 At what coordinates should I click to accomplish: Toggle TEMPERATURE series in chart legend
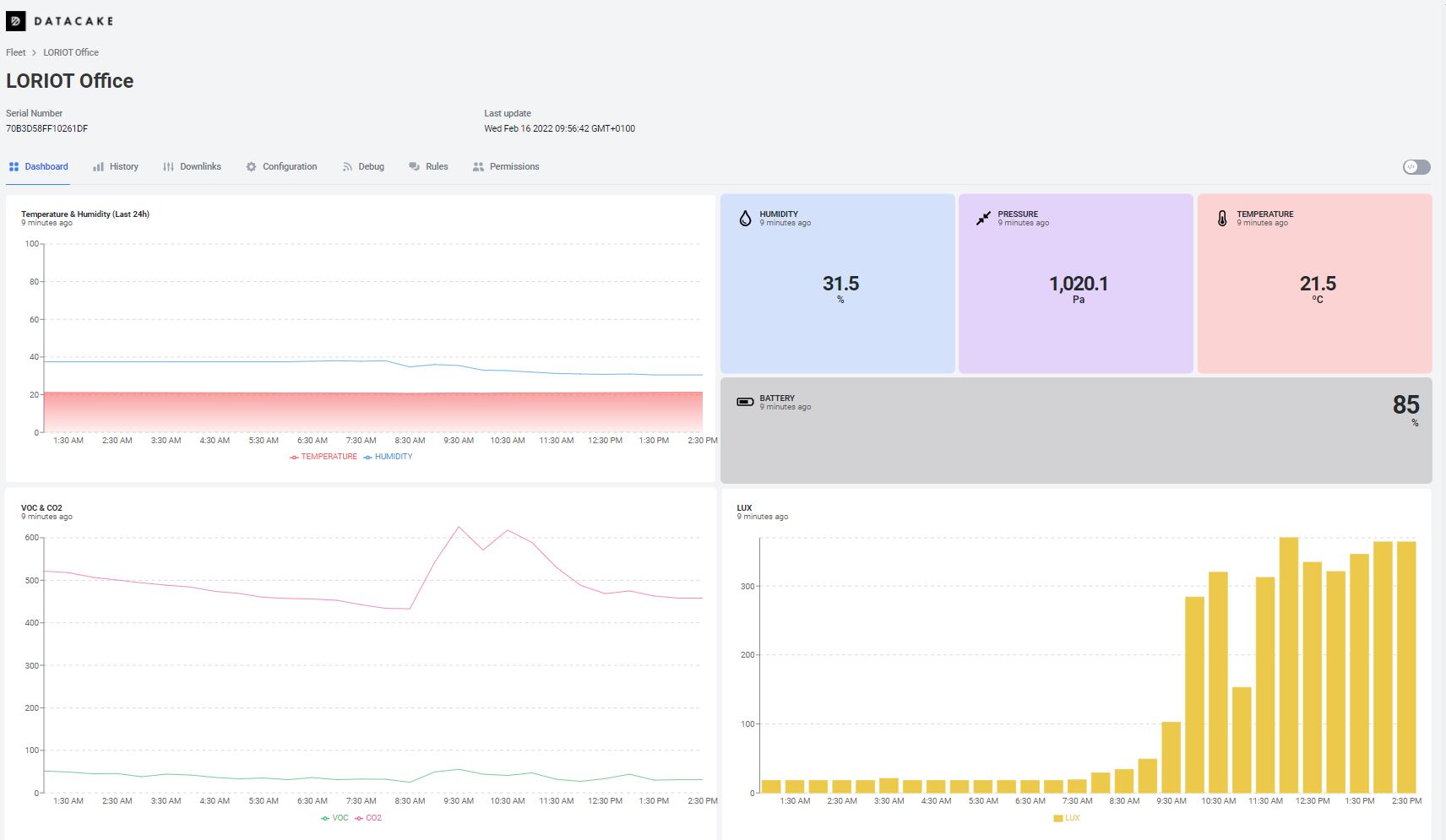coord(323,457)
